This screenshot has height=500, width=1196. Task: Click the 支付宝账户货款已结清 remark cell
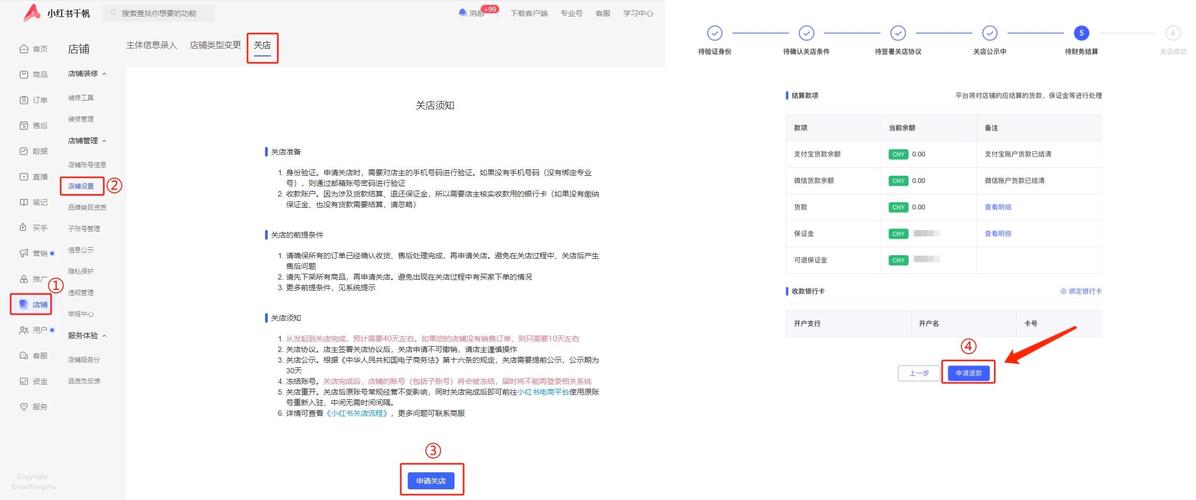click(x=1039, y=154)
